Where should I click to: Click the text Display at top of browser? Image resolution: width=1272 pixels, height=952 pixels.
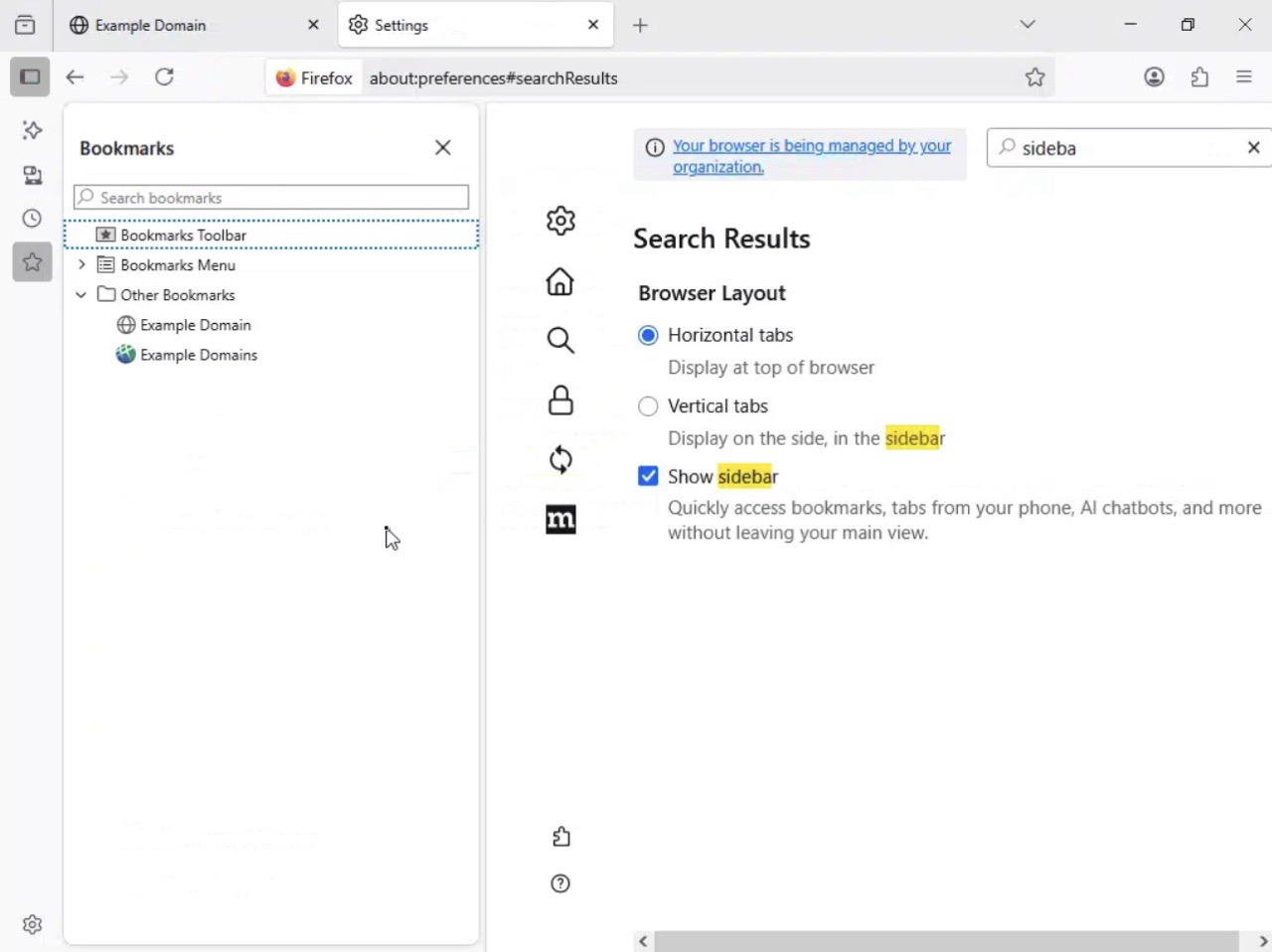tap(771, 368)
